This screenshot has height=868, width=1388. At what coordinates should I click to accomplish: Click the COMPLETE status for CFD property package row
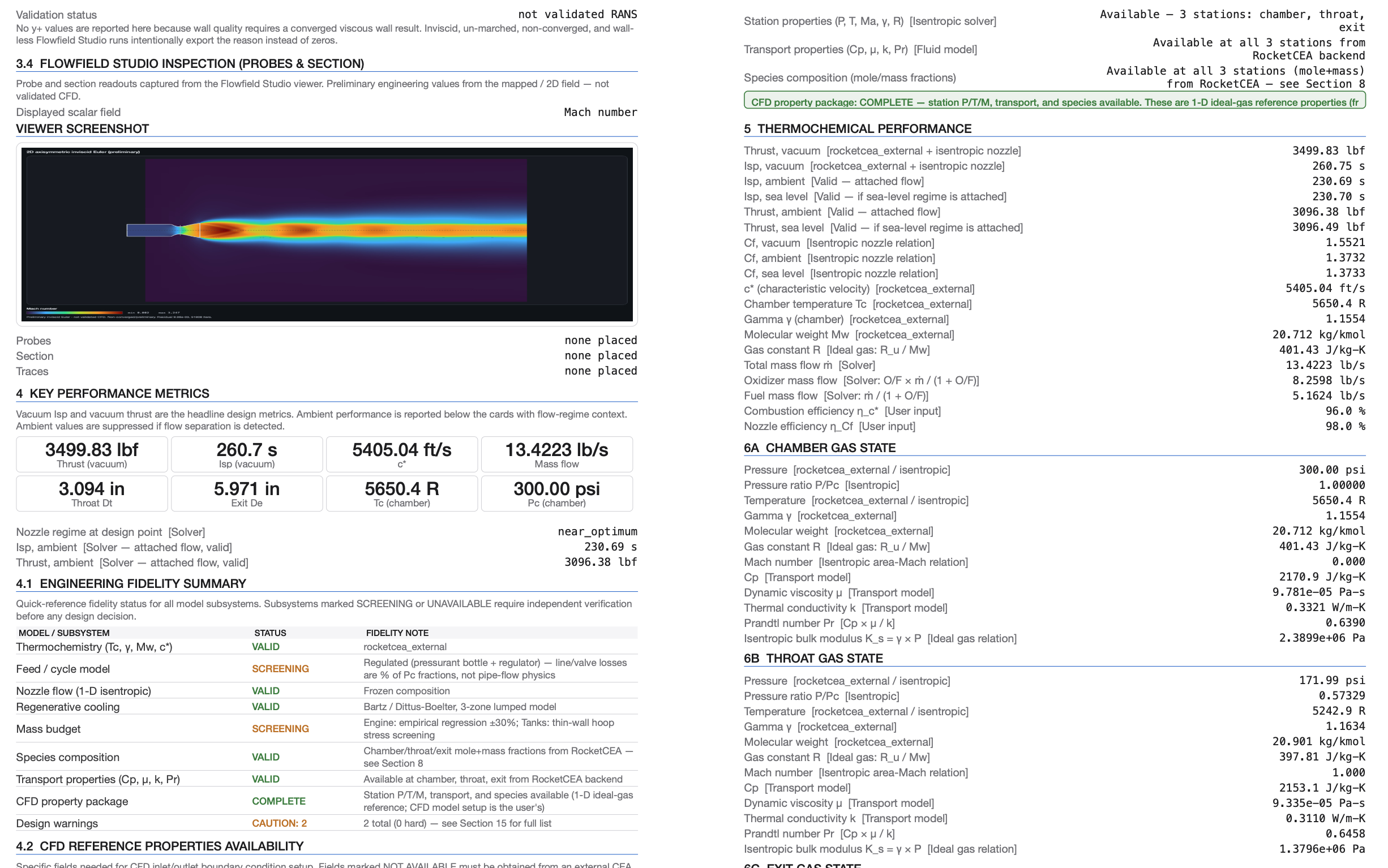(279, 801)
